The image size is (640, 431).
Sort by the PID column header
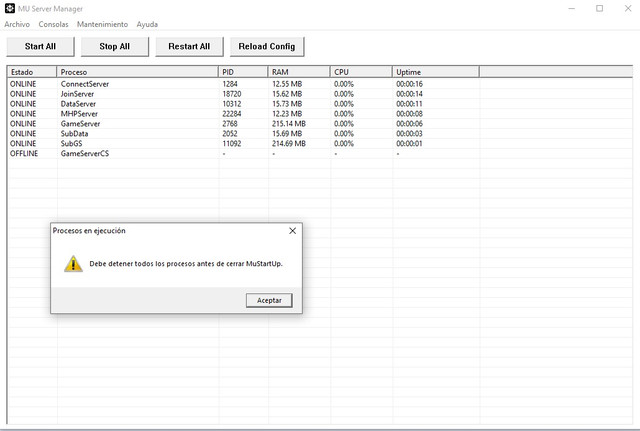click(243, 72)
